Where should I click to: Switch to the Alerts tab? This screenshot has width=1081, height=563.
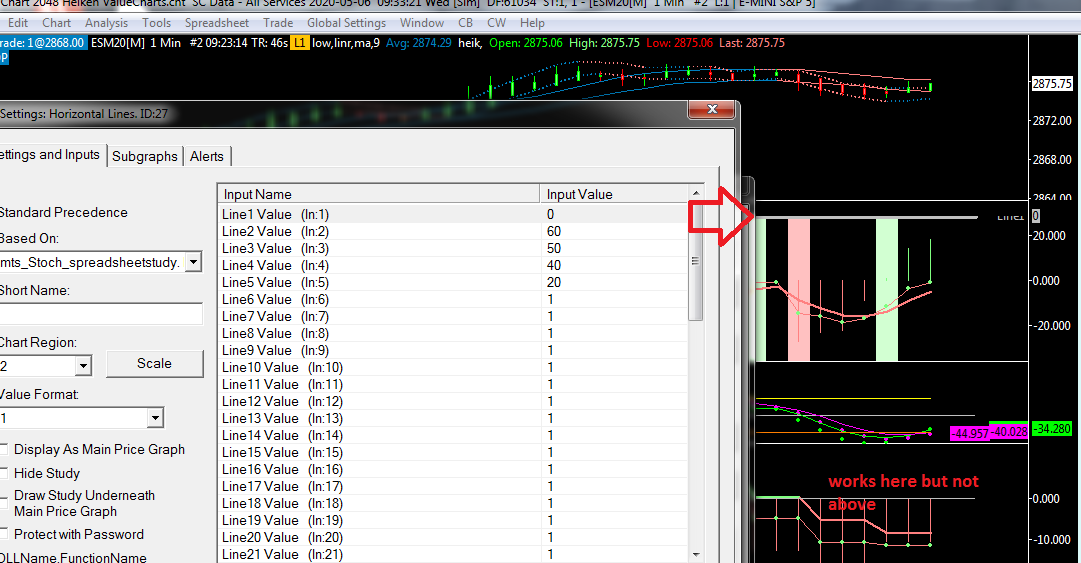207,156
